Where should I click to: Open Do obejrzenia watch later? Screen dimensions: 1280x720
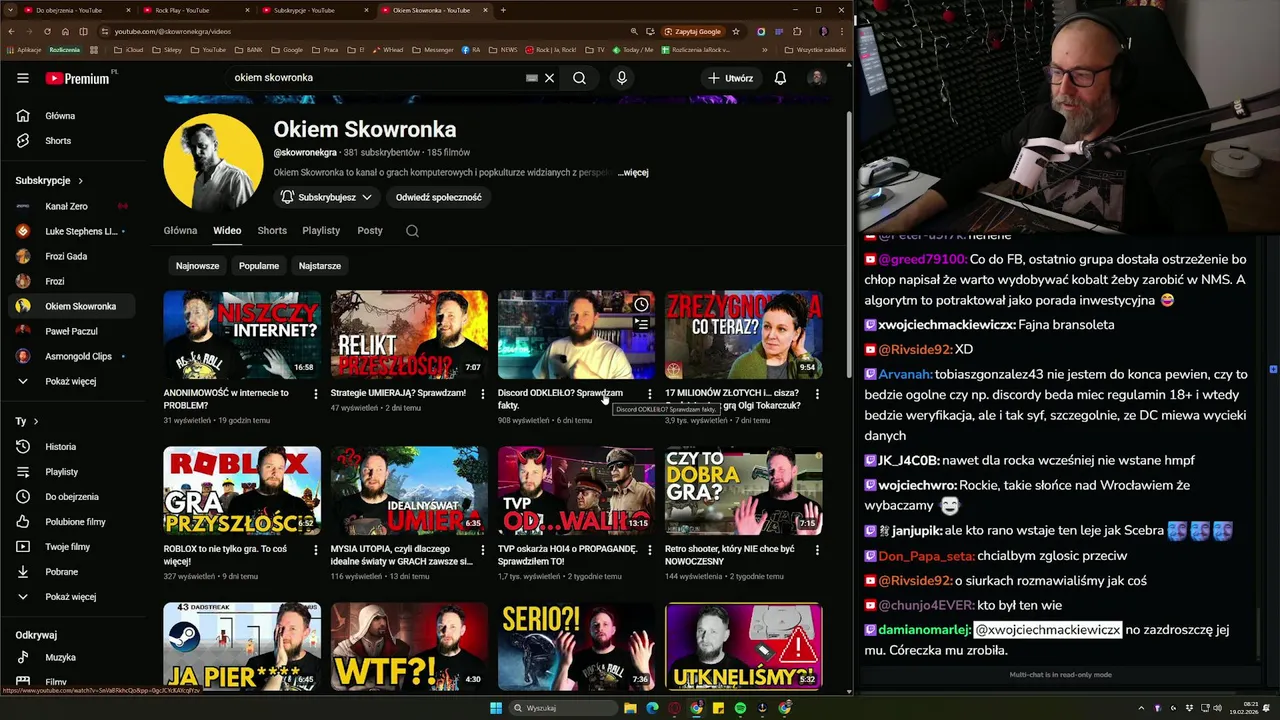point(70,497)
